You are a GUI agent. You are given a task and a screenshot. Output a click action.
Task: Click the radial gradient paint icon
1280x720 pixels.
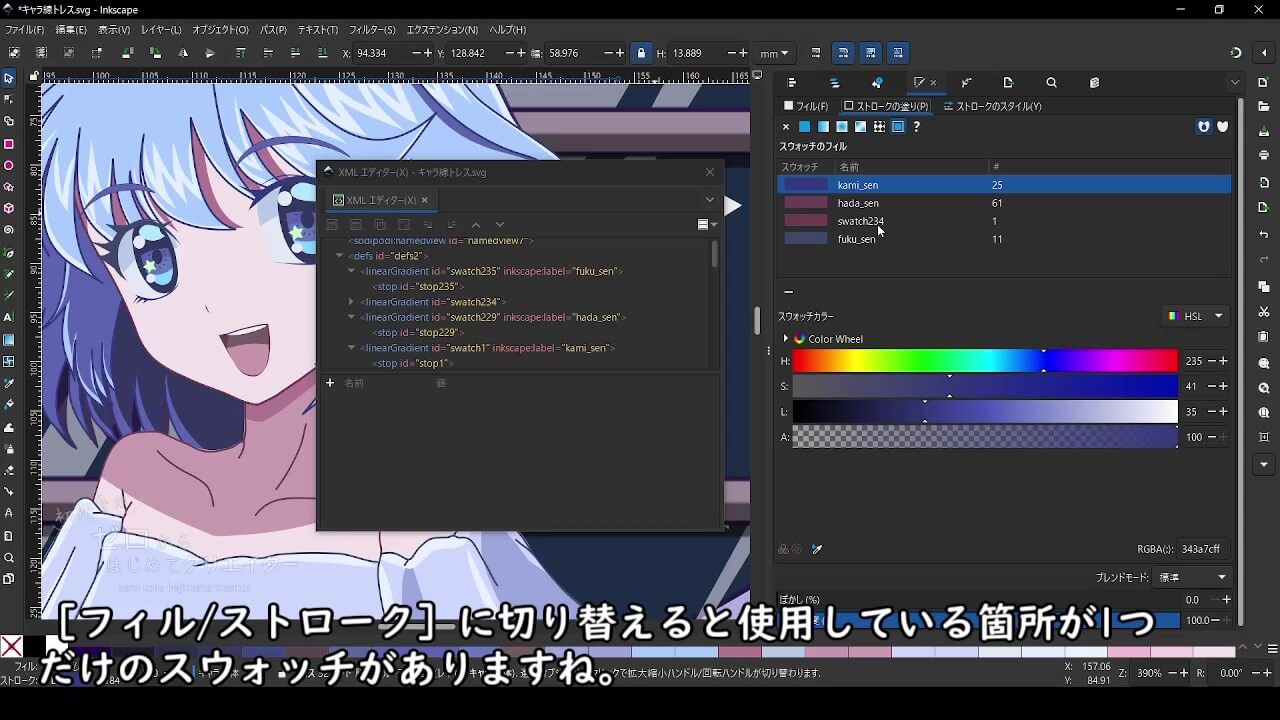coord(842,127)
